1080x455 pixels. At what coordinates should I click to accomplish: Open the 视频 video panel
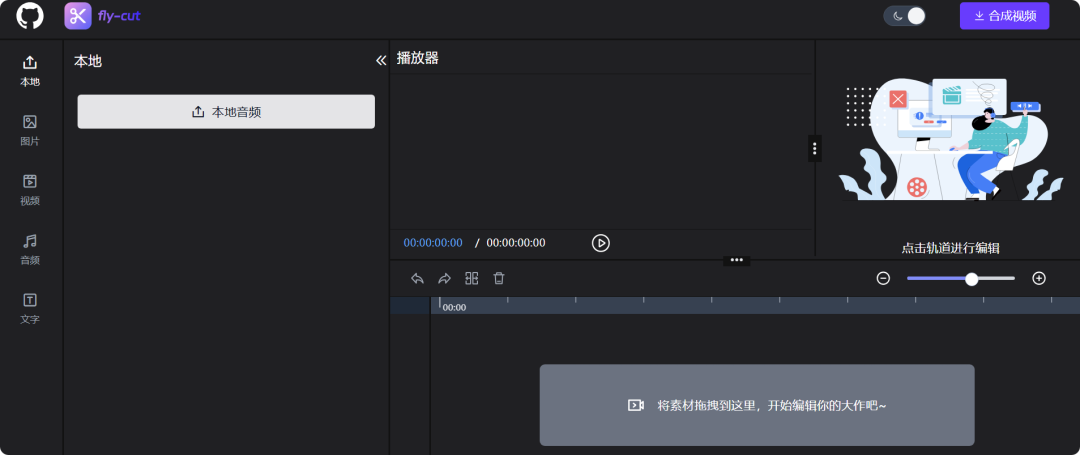[30, 189]
